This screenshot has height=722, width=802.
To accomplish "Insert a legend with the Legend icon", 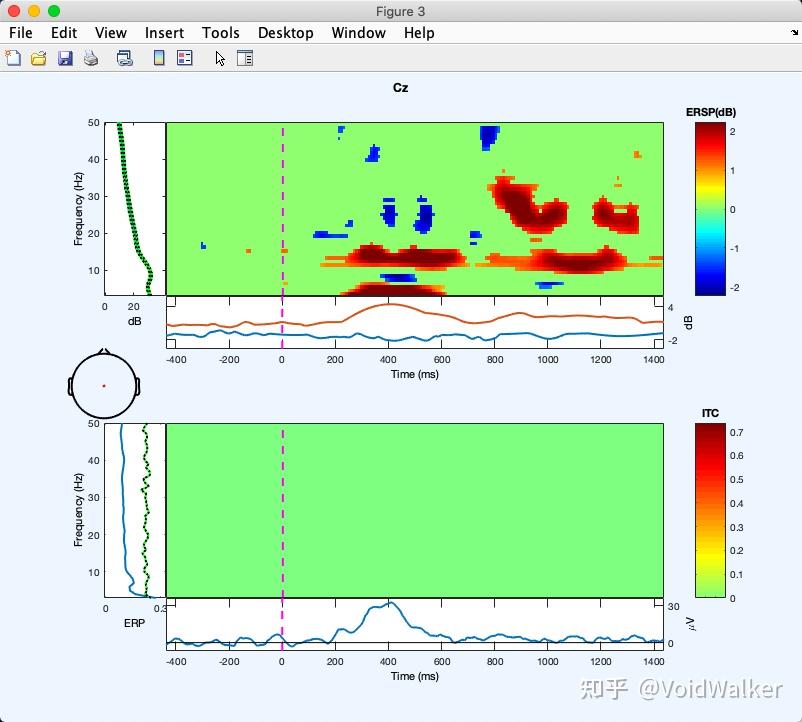I will (183, 58).
